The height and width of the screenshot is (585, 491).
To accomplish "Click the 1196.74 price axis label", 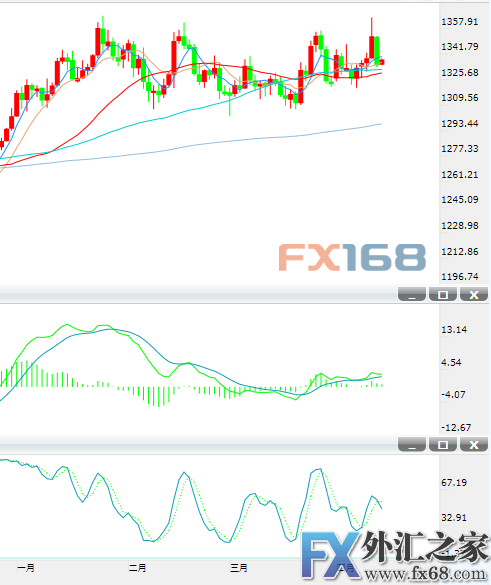I will [460, 276].
